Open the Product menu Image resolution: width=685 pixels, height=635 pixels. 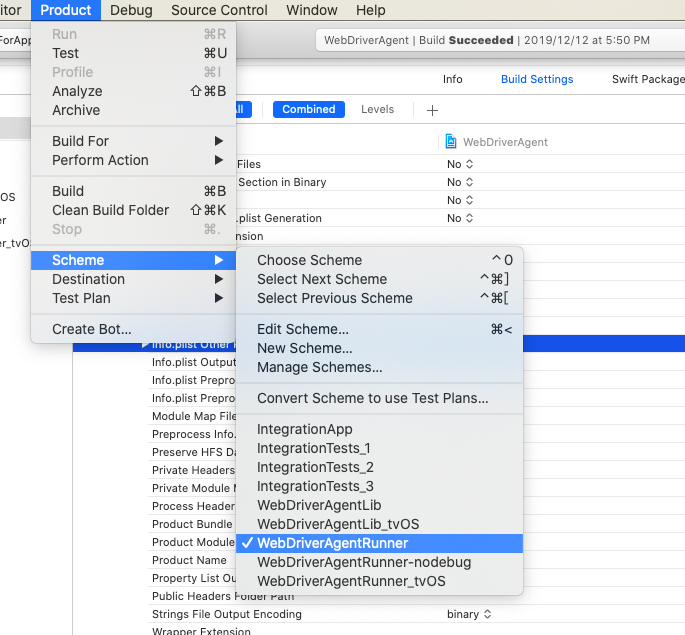coord(66,10)
